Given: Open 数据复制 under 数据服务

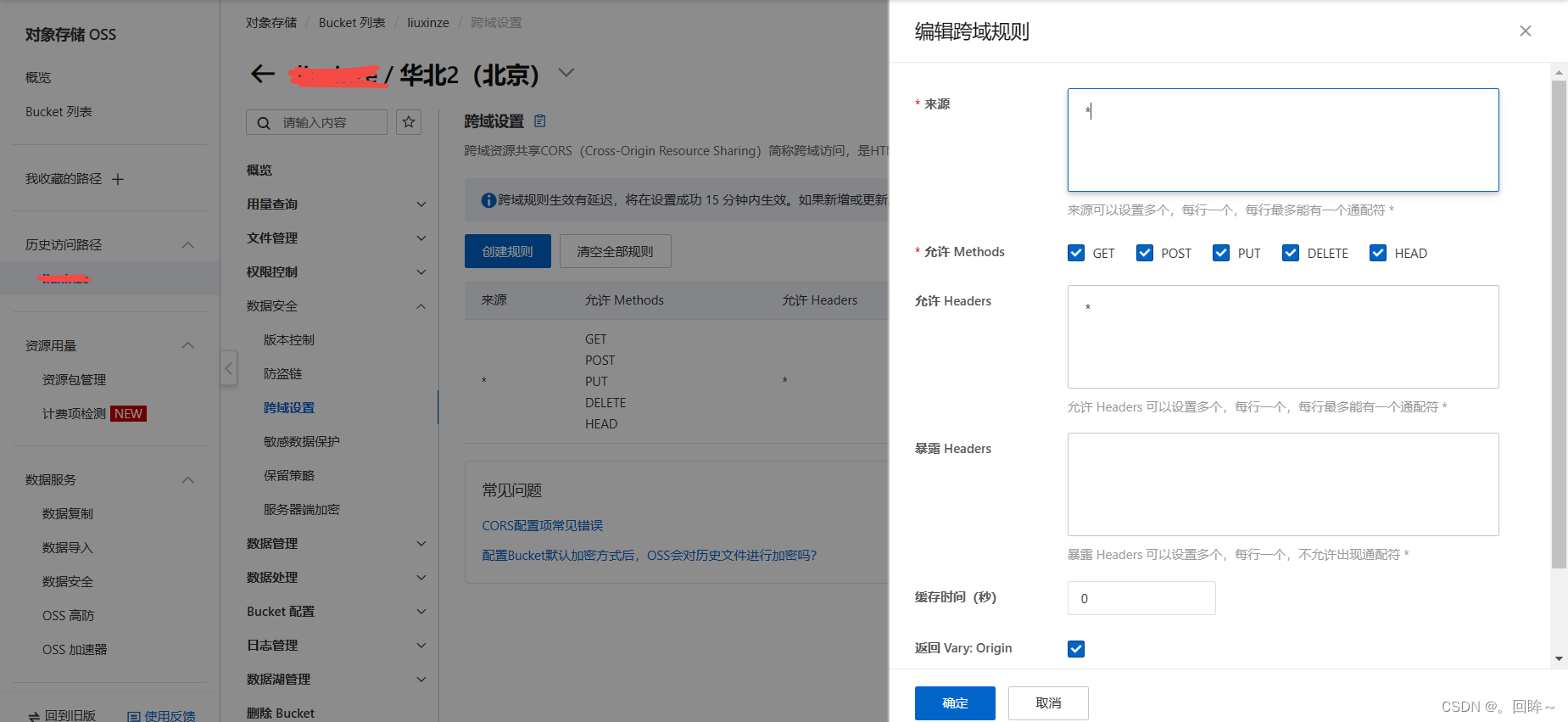Looking at the screenshot, I should (x=68, y=513).
